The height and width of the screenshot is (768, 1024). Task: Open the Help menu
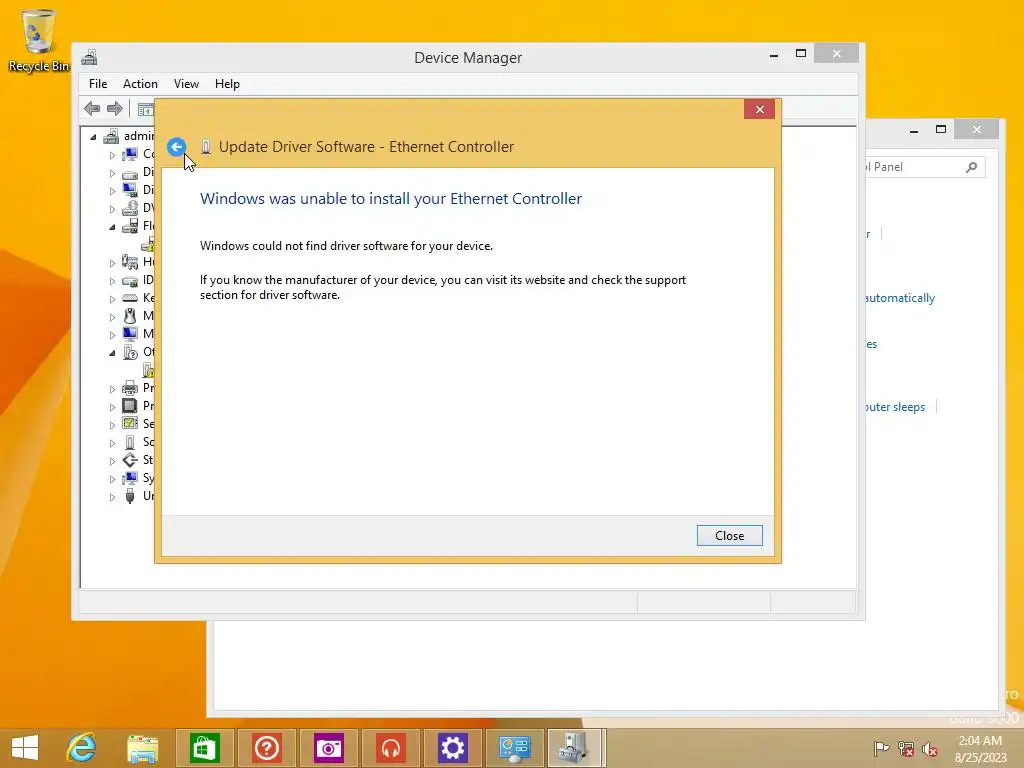pyautogui.click(x=227, y=84)
